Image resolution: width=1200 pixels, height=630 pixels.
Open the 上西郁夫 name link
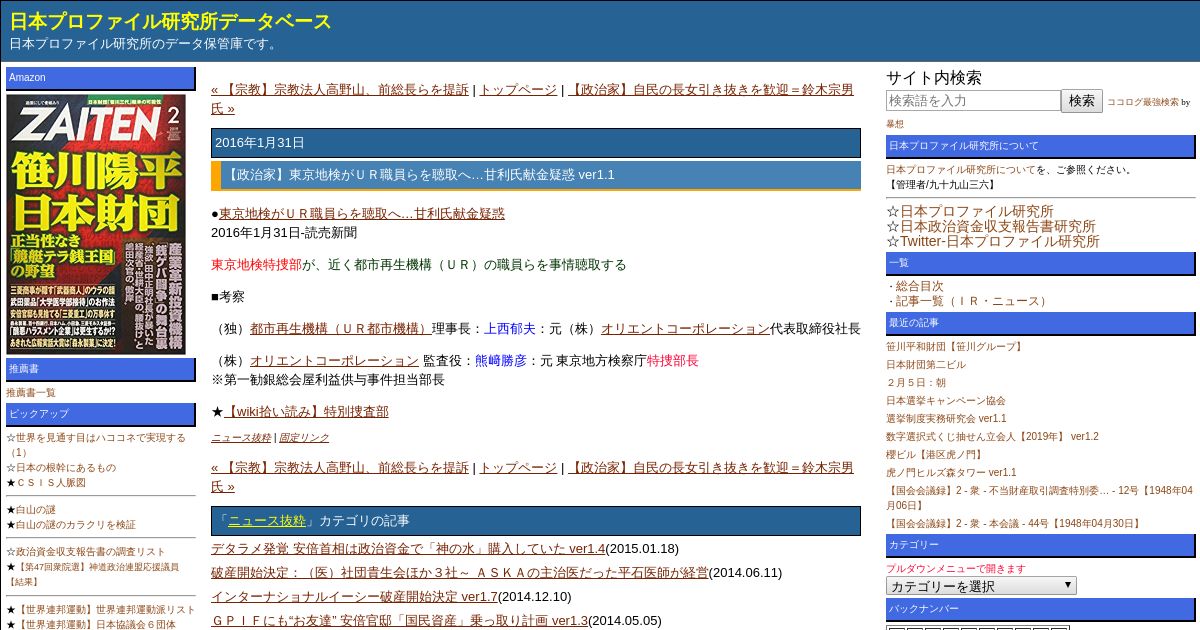click(x=510, y=328)
